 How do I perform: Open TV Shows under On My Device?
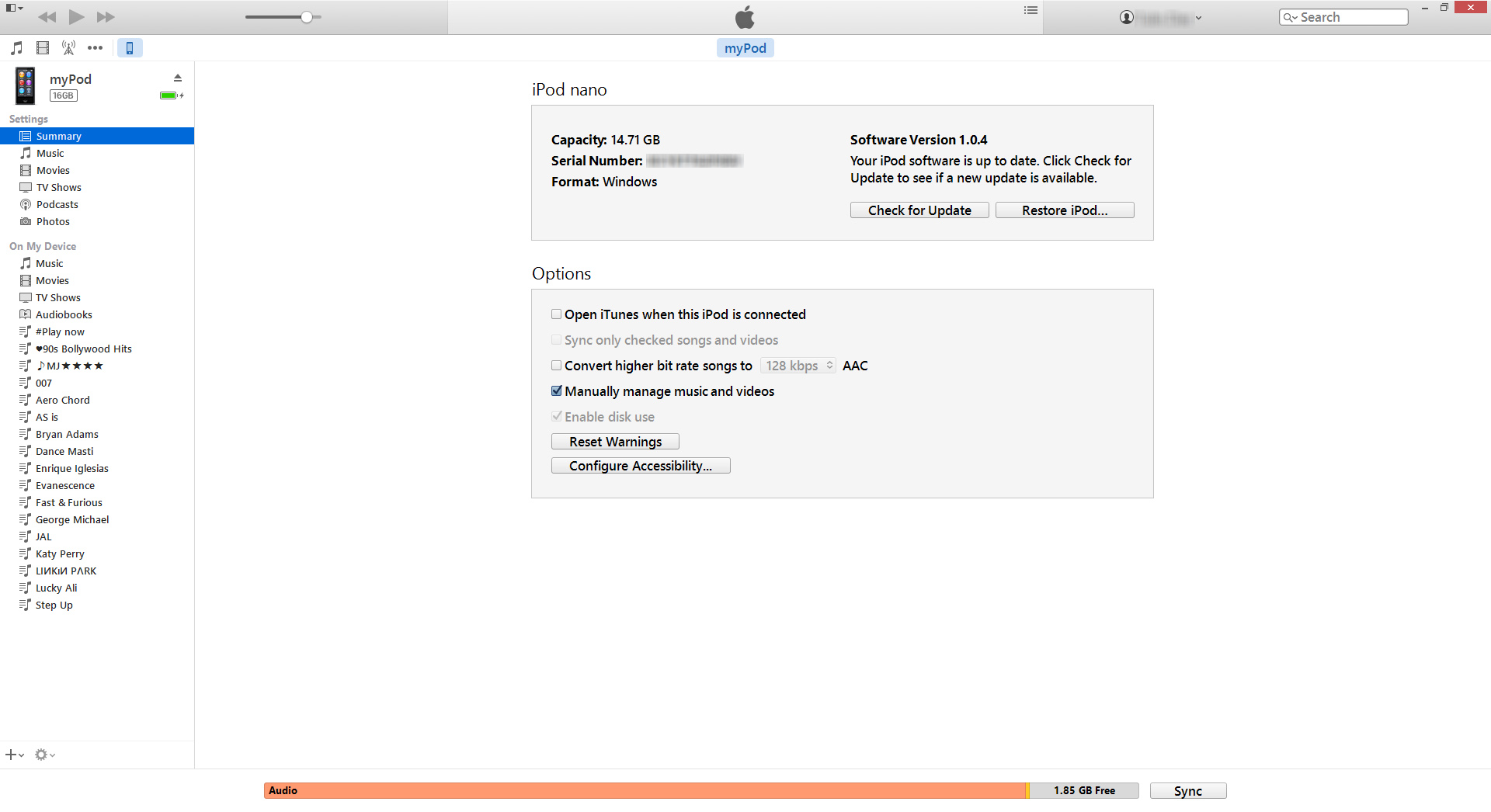97,297
